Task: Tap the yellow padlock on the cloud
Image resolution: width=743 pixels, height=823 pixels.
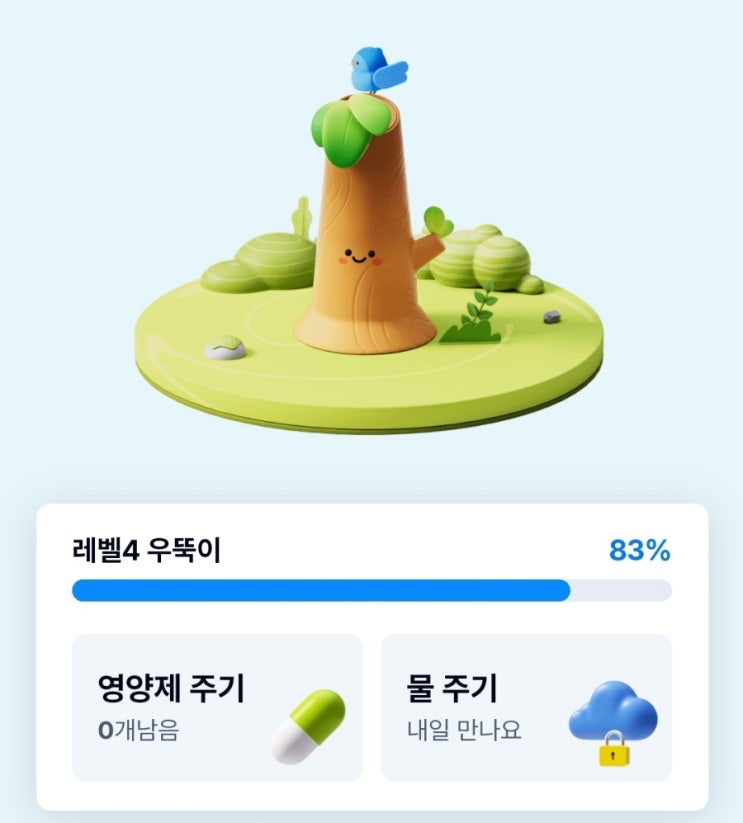Action: tap(614, 750)
